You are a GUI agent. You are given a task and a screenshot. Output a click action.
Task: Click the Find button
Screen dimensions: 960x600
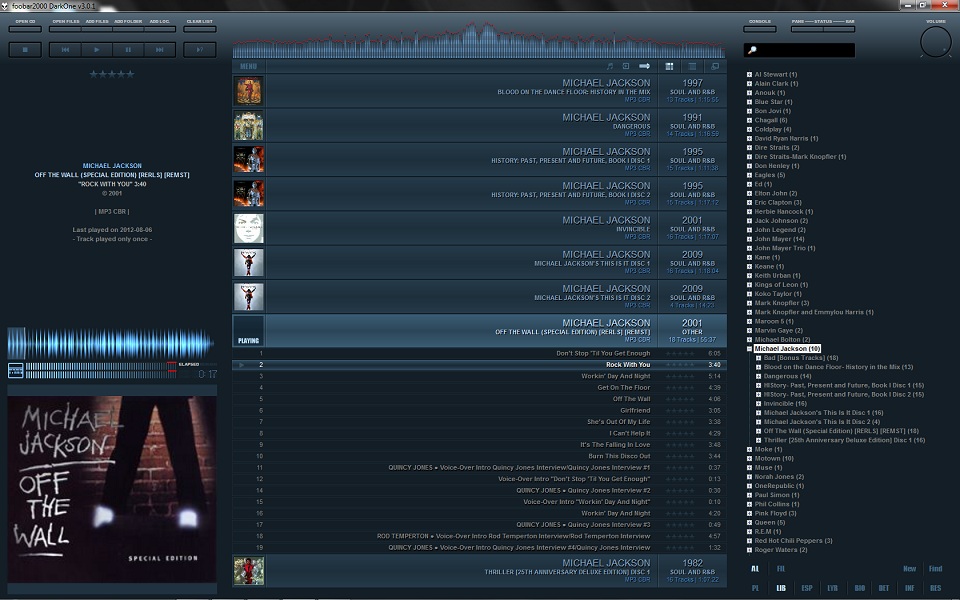[936, 569]
